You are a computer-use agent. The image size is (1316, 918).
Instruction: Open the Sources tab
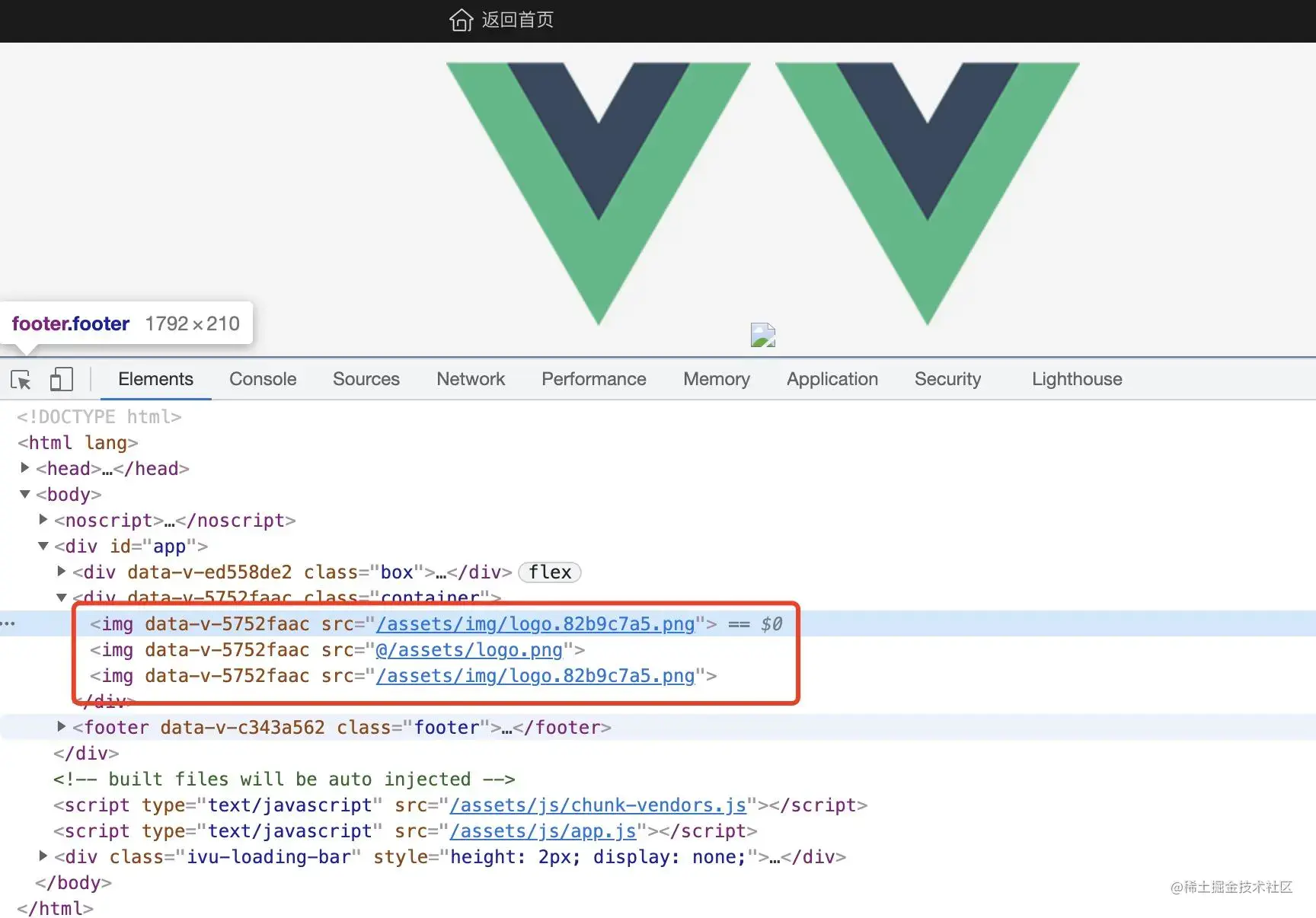(366, 379)
